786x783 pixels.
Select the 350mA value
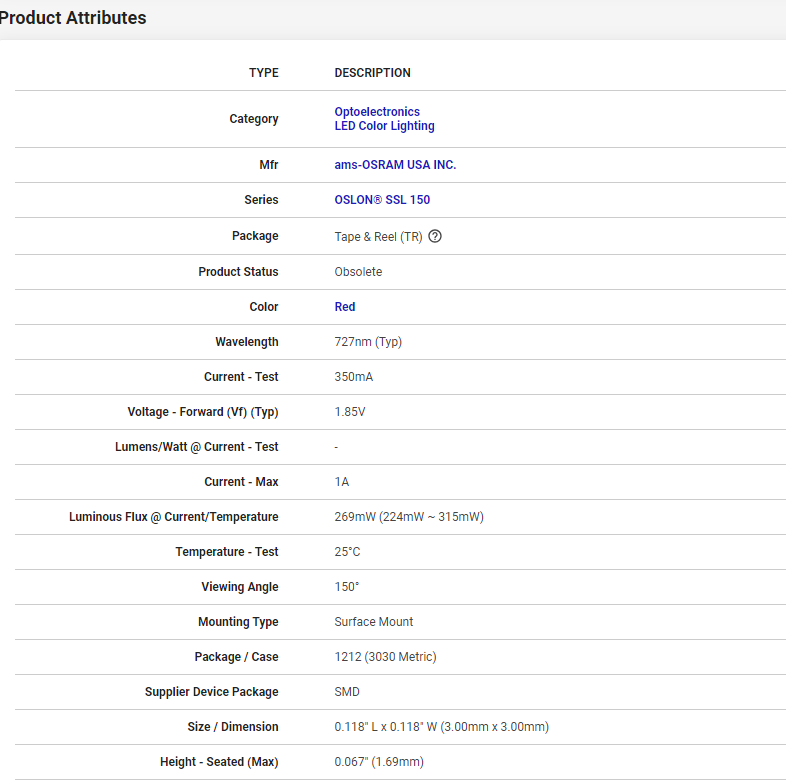click(353, 377)
